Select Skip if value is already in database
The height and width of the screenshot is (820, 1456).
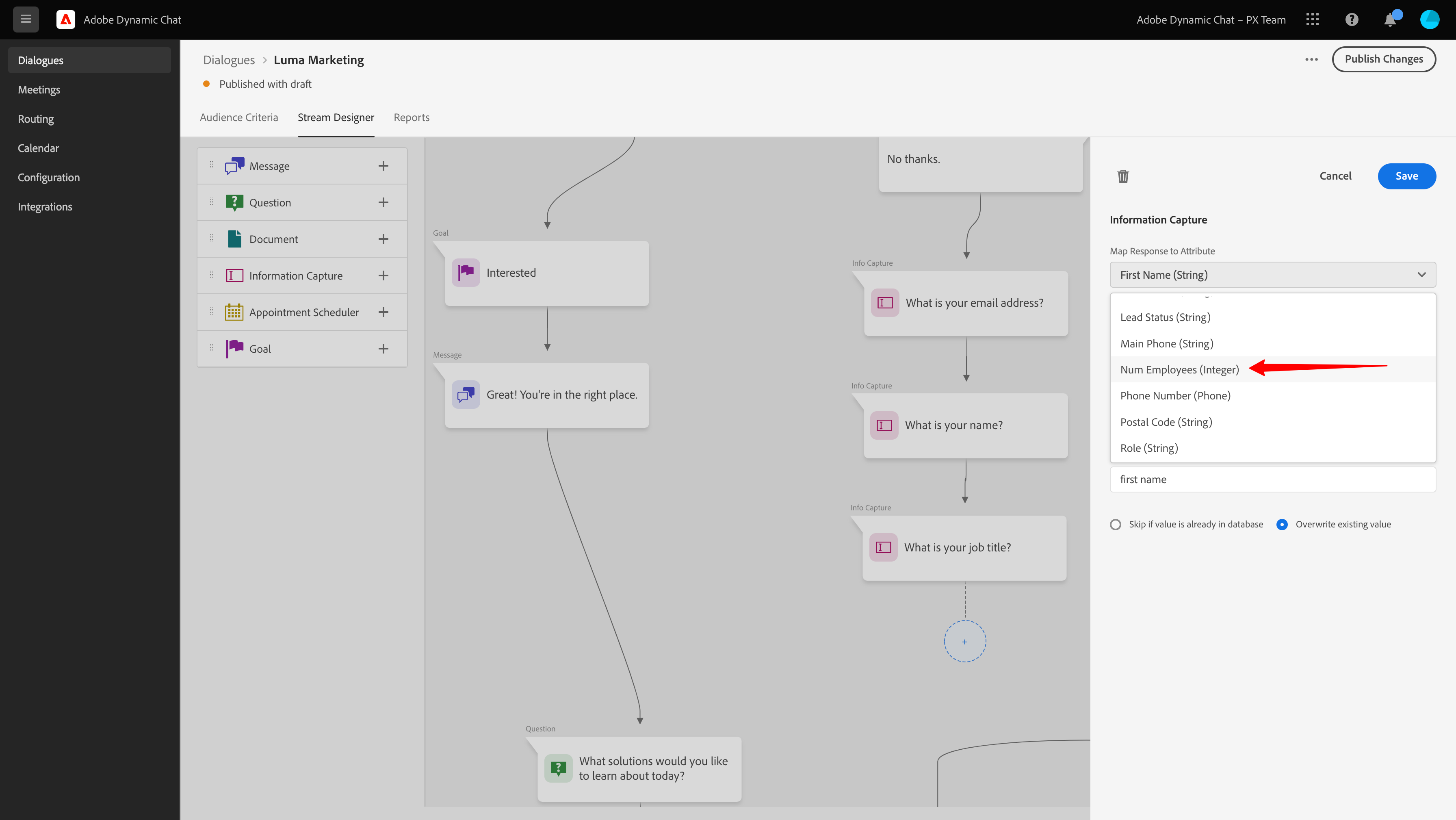(1115, 524)
